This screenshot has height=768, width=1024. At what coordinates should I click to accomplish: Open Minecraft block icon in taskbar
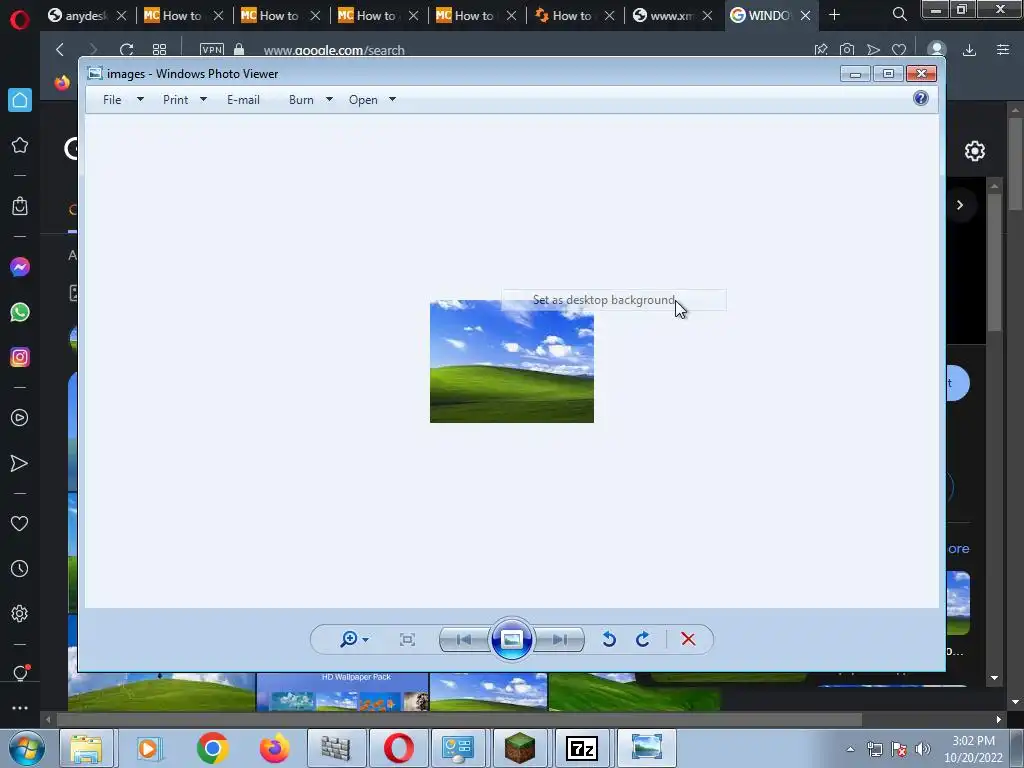pyautogui.click(x=520, y=748)
